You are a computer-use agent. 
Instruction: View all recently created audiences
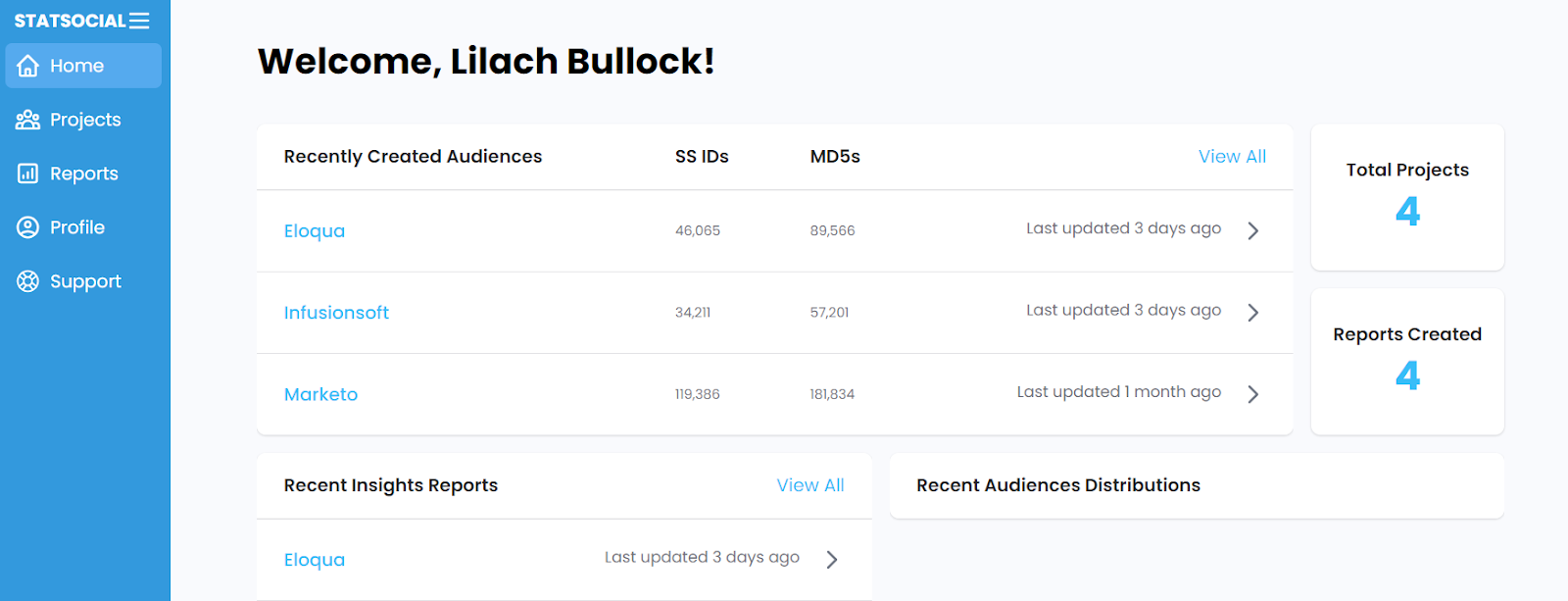point(1232,157)
